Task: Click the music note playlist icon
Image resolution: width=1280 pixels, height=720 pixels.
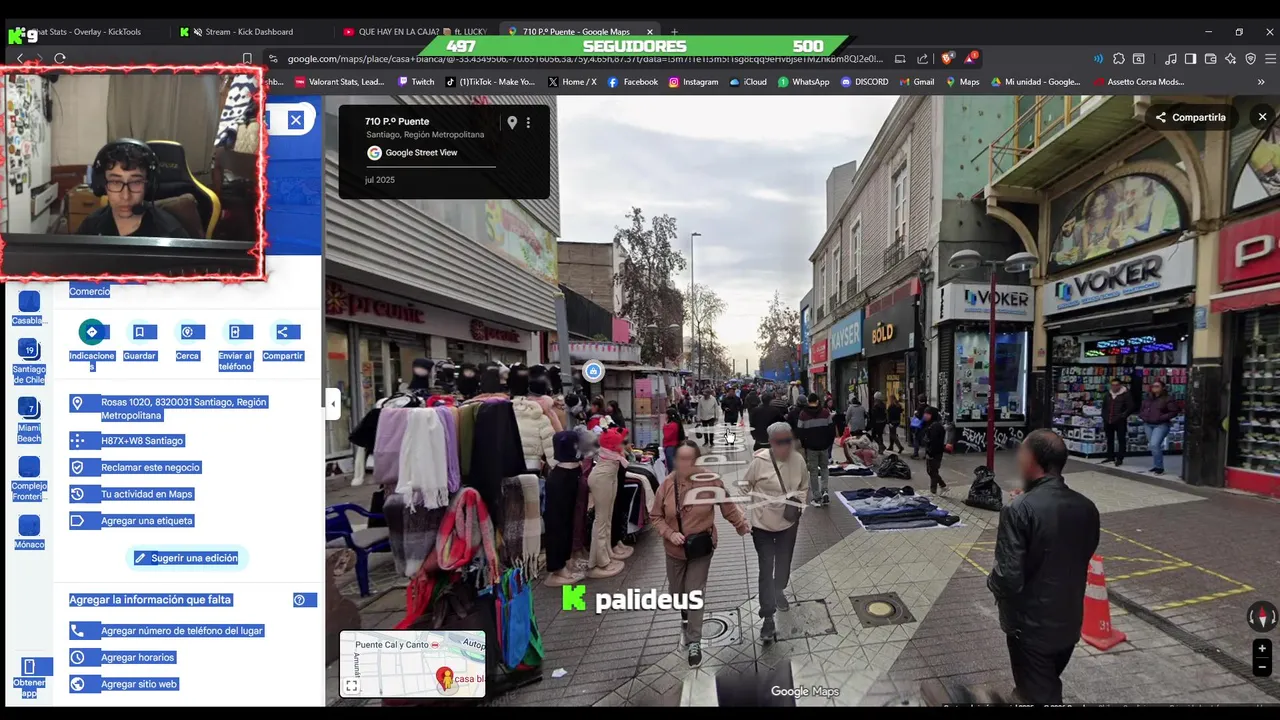Action: coord(1170,59)
